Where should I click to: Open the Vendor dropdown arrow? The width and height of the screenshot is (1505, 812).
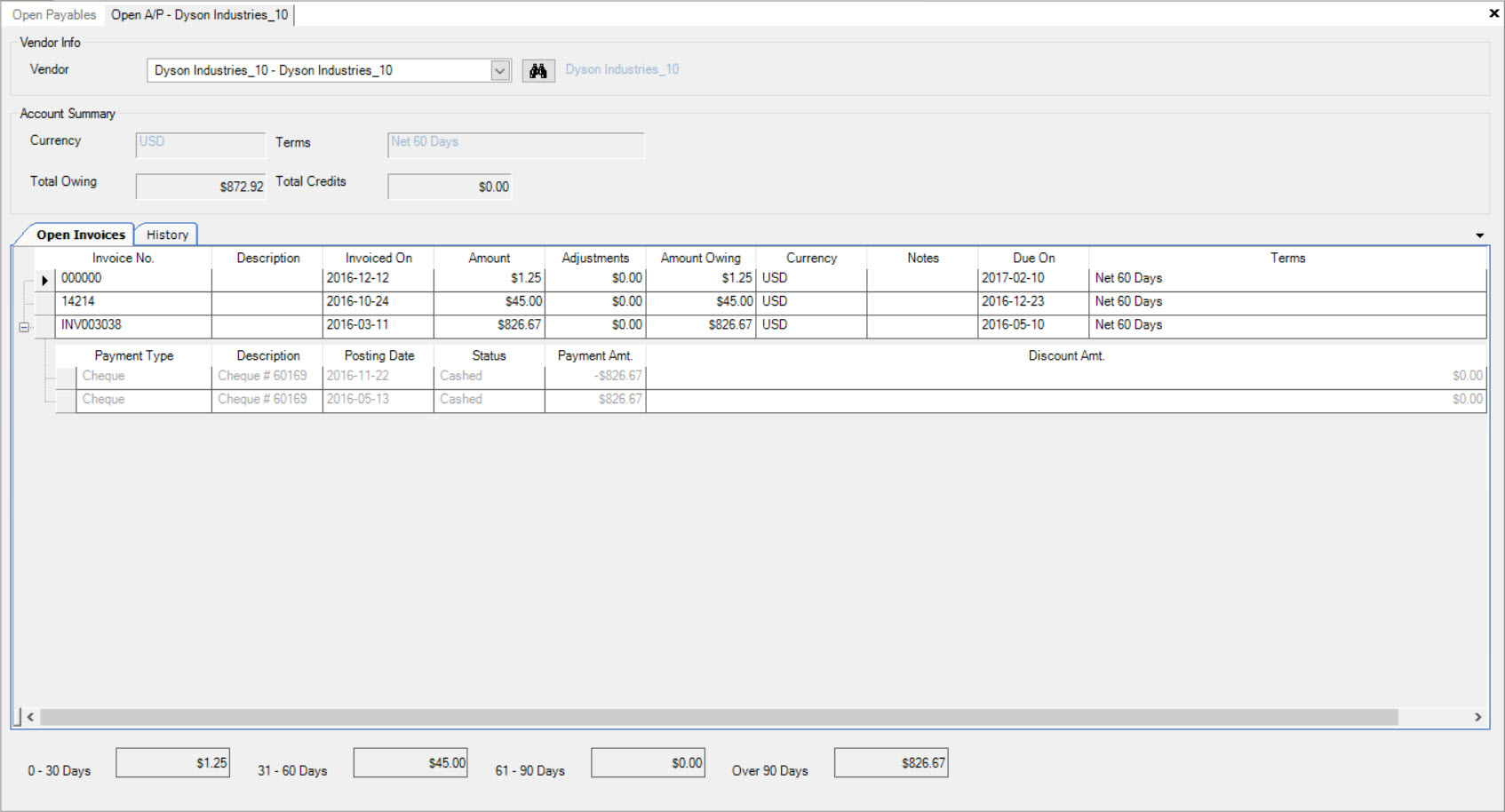coord(500,70)
